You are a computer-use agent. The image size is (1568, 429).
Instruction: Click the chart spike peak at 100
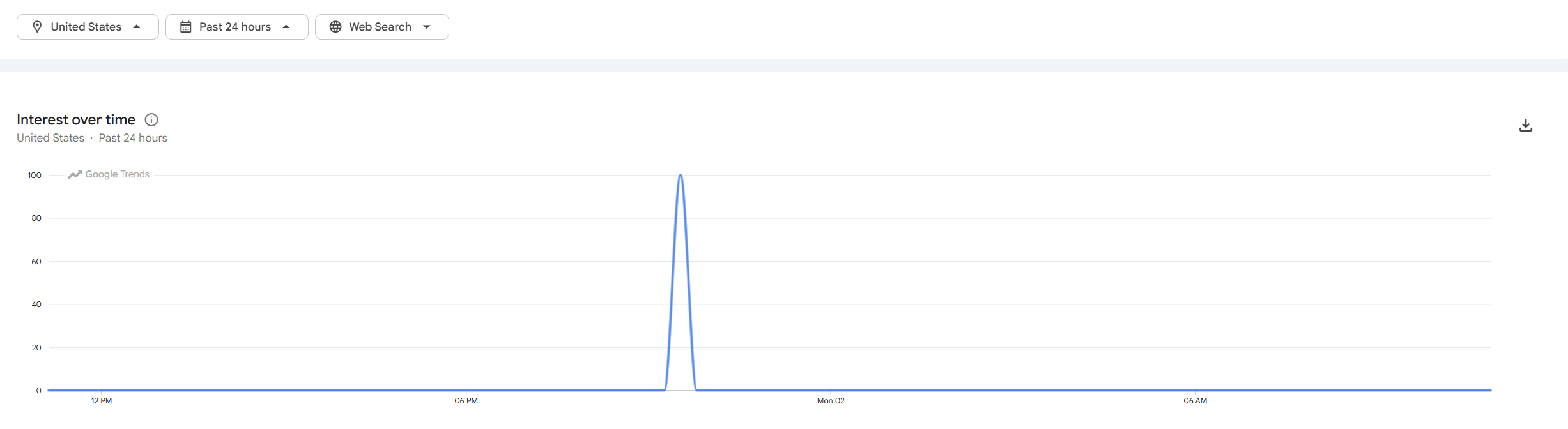click(x=680, y=176)
